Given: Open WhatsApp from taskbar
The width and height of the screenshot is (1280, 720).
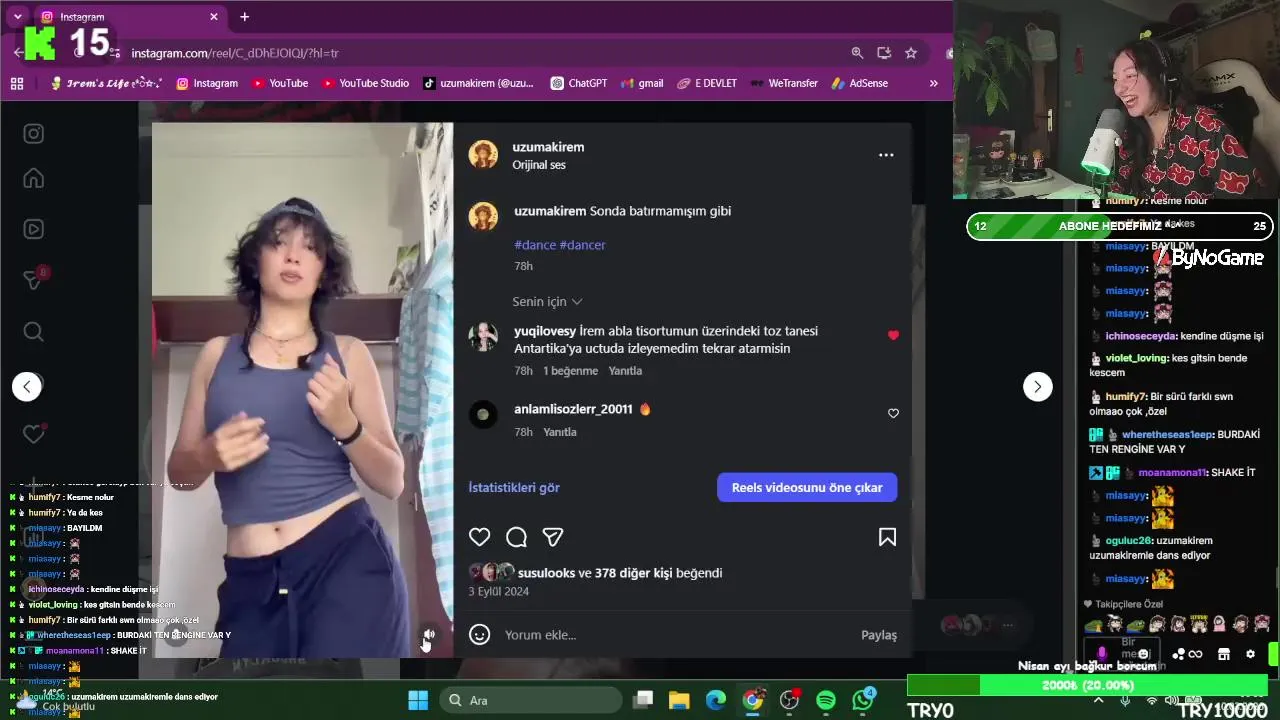Looking at the screenshot, I should 863,700.
